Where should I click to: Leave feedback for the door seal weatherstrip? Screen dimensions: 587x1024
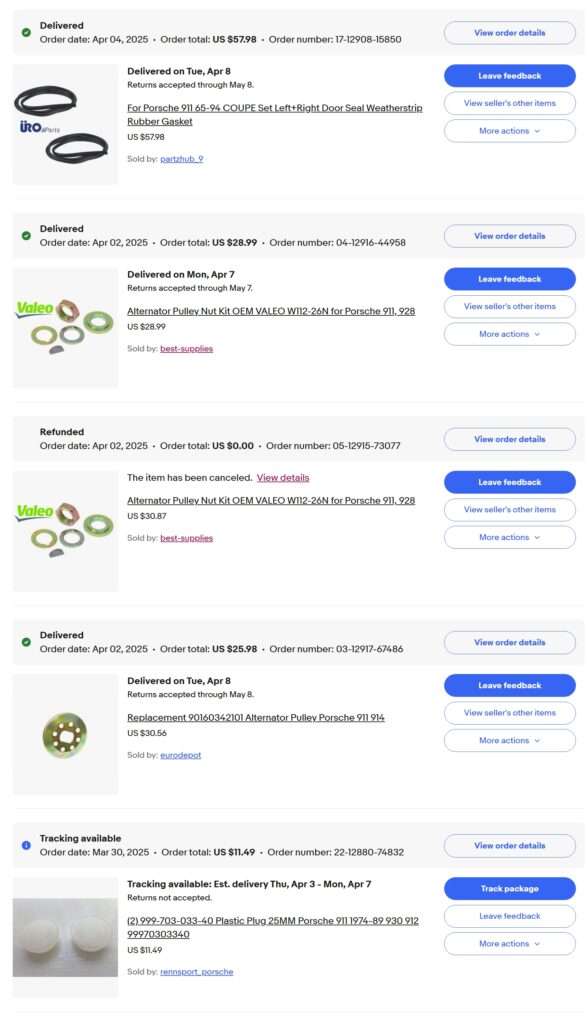(510, 76)
